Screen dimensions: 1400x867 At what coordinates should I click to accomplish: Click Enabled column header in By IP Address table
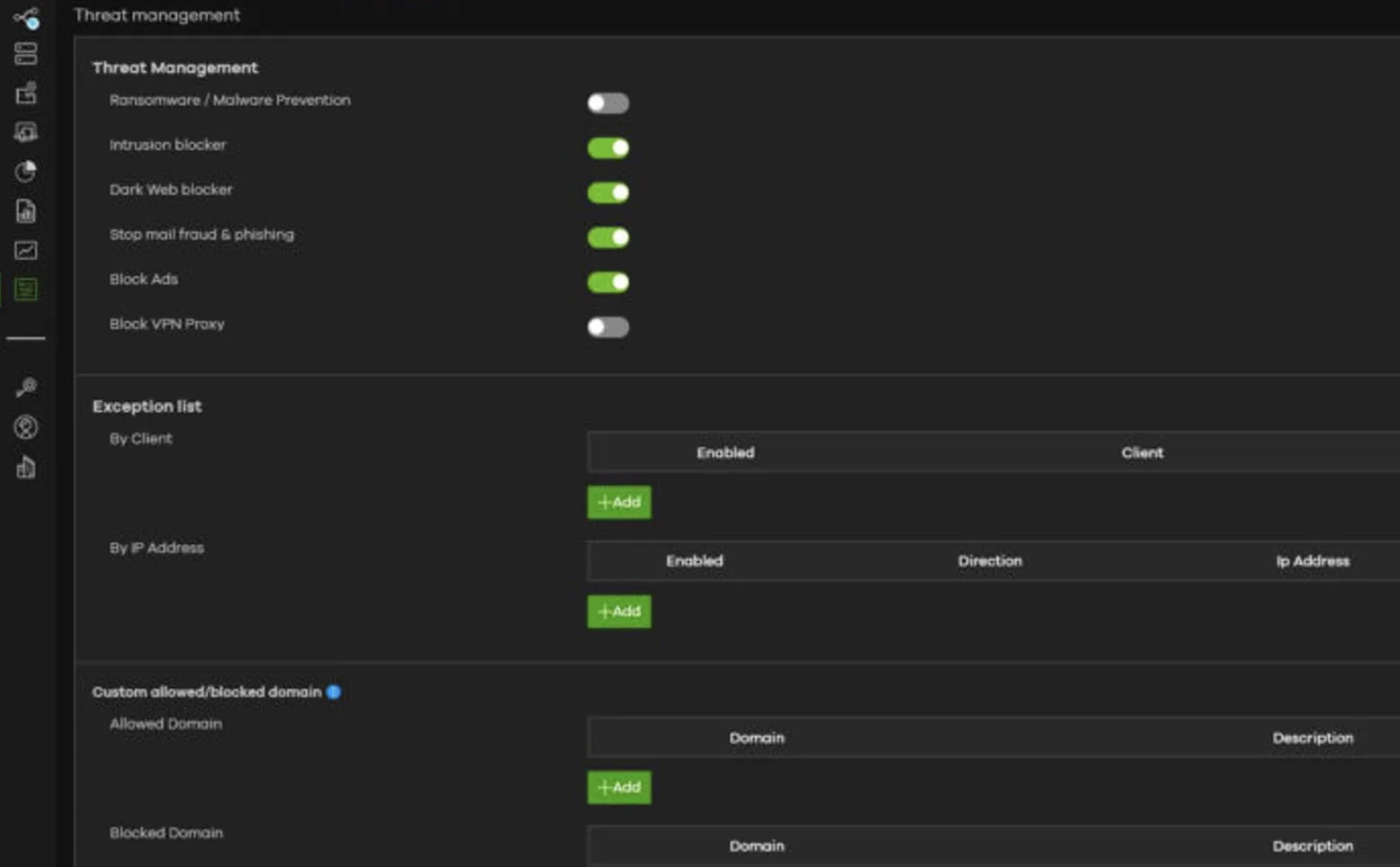(695, 560)
